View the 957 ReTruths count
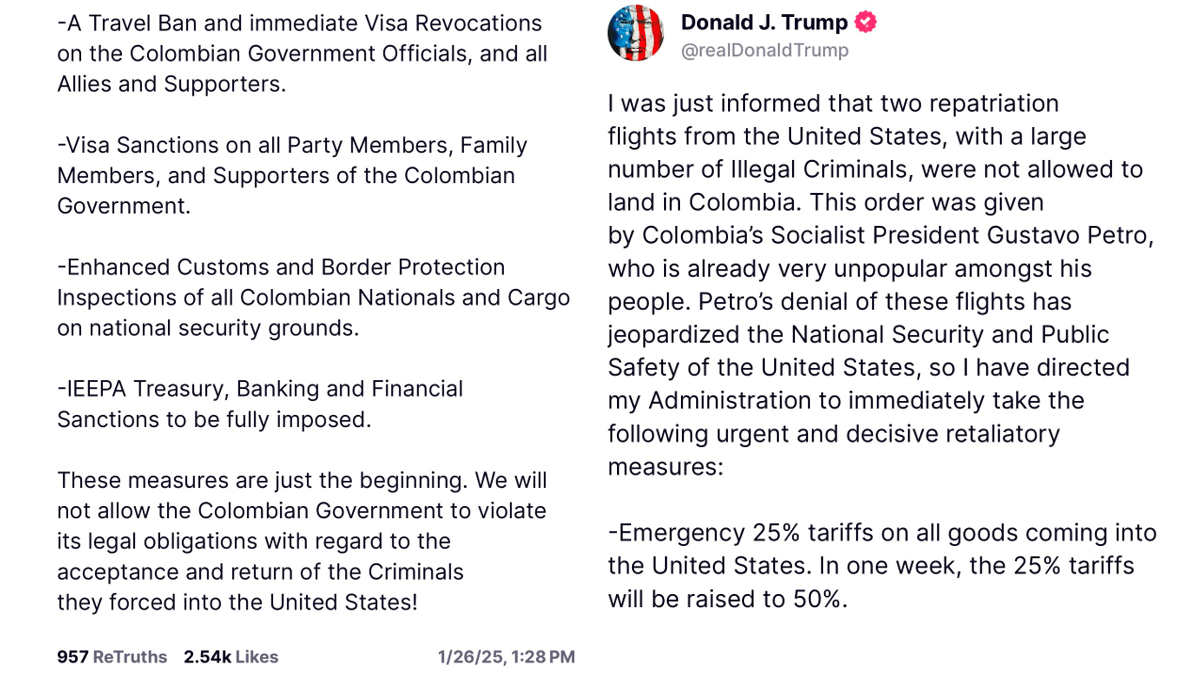Screen dimensions: 1195x681 (x=112, y=657)
